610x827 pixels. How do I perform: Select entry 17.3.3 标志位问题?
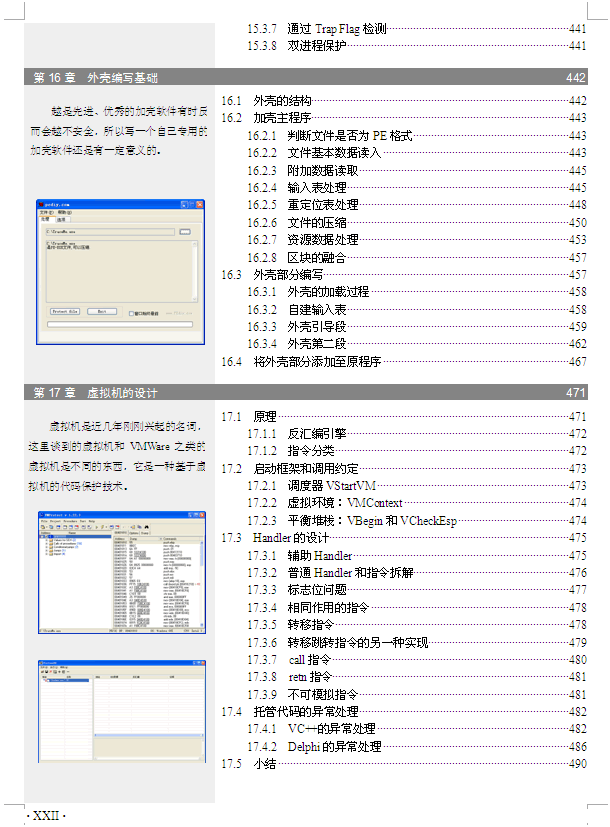[x=417, y=589]
